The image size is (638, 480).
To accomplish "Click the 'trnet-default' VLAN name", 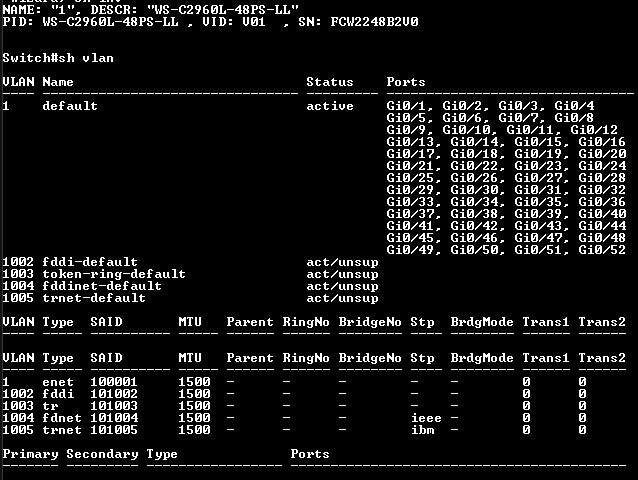I will [94, 298].
